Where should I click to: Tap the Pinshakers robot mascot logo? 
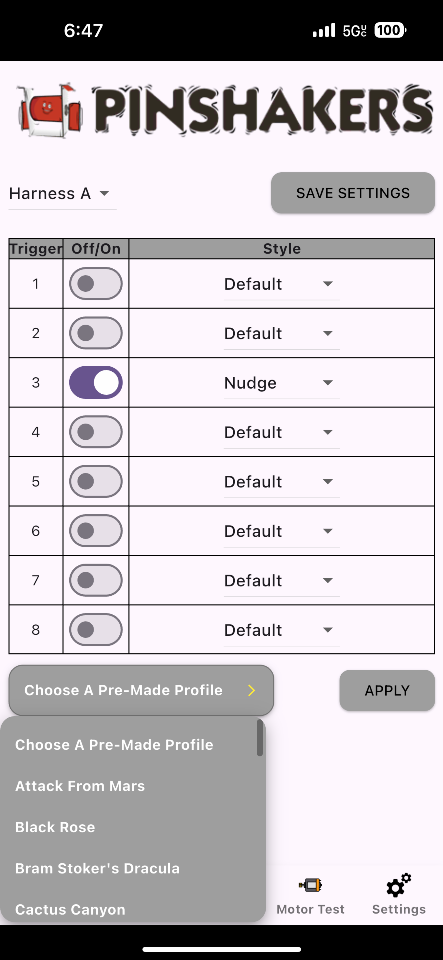point(51,111)
